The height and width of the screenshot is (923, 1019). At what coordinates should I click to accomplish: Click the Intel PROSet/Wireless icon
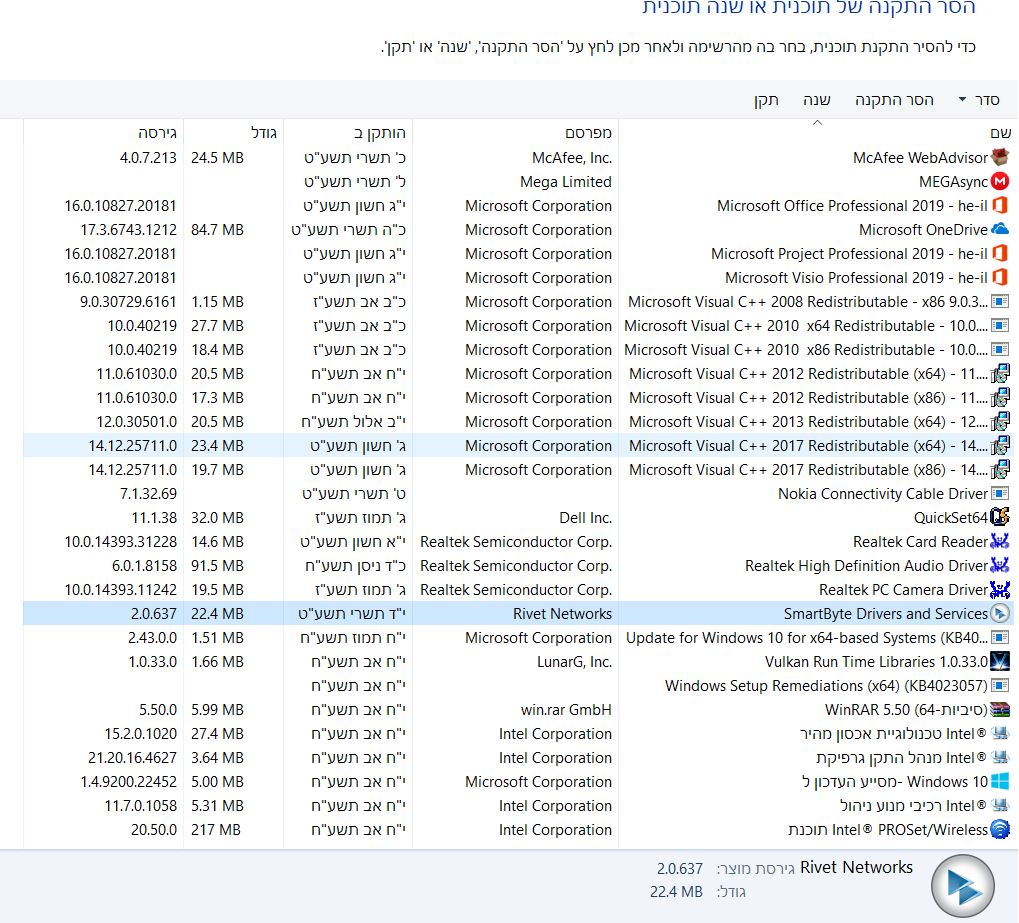pyautogui.click(x=1000, y=829)
